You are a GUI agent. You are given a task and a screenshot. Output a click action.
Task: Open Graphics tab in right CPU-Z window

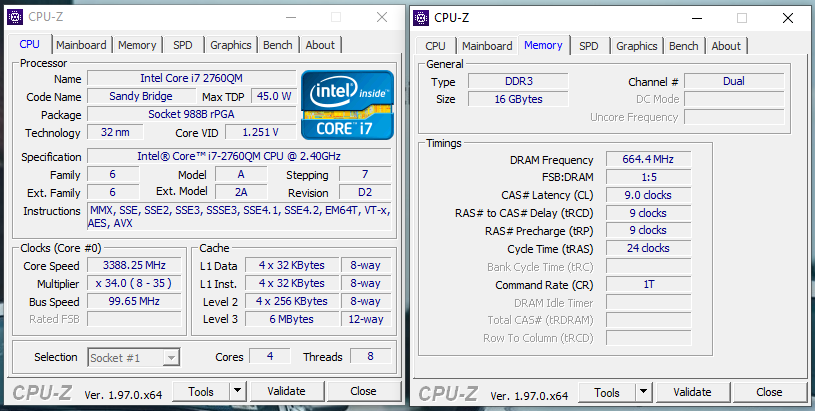637,46
